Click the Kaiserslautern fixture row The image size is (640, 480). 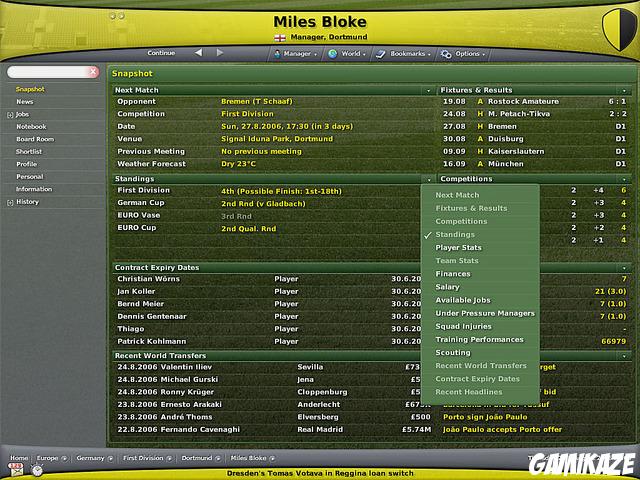tap(534, 152)
